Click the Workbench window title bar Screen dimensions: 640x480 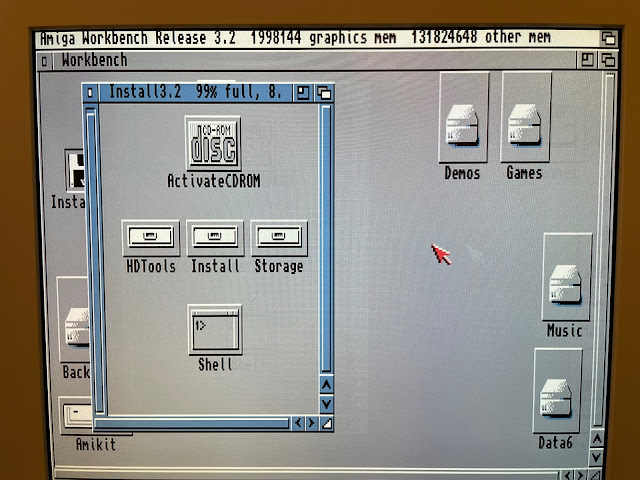(313, 61)
